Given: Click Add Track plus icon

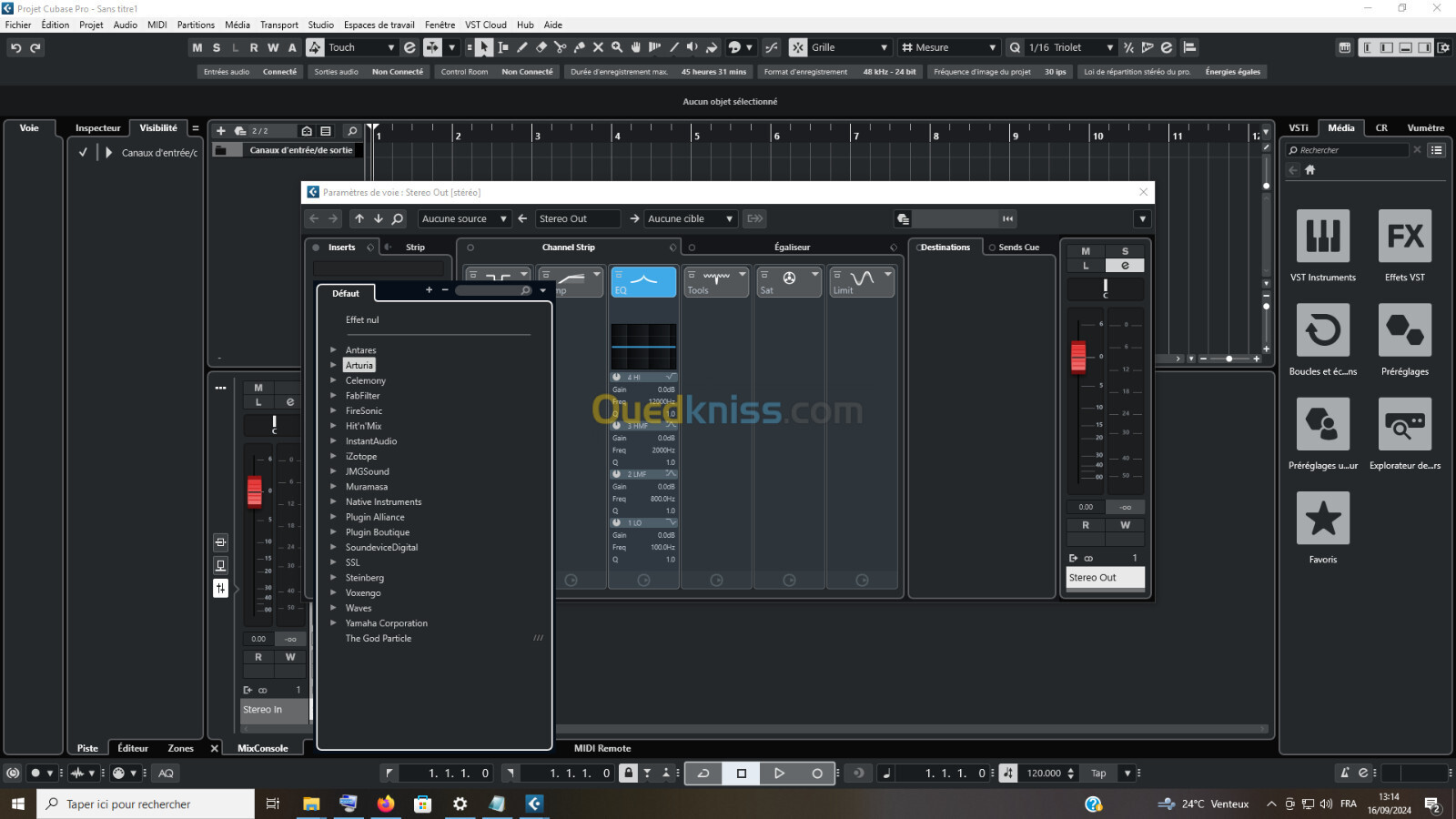Looking at the screenshot, I should [x=220, y=131].
